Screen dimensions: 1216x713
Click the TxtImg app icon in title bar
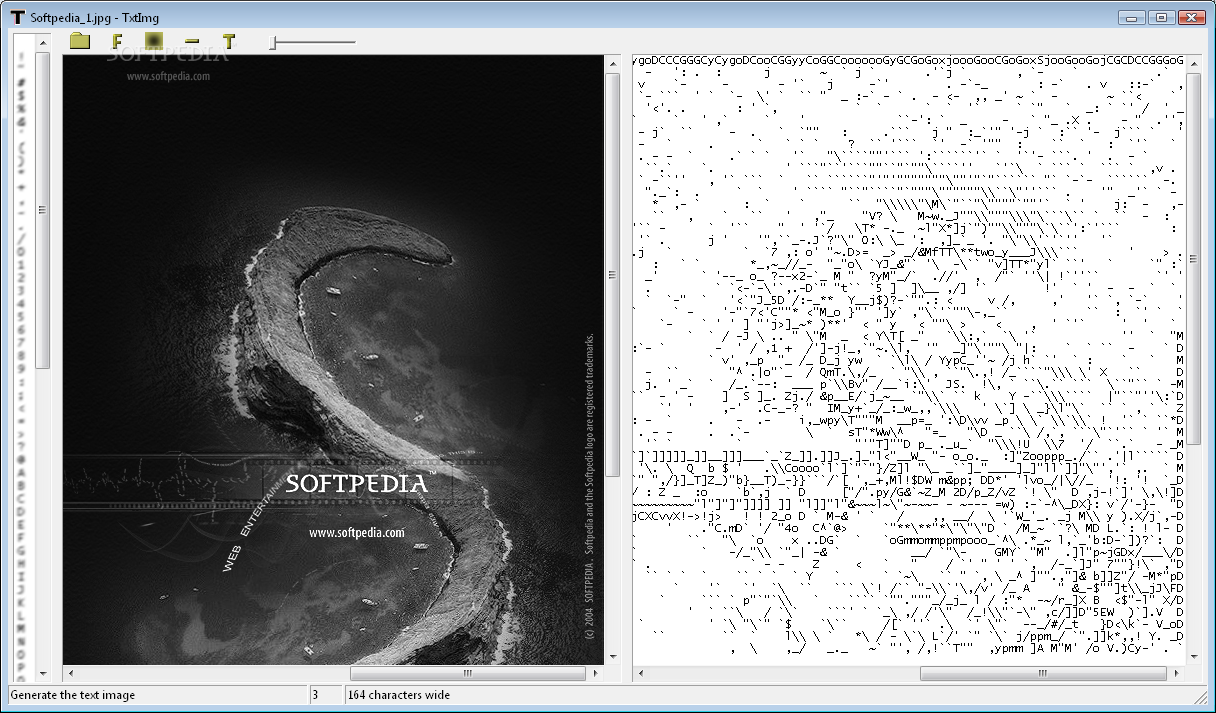16,16
